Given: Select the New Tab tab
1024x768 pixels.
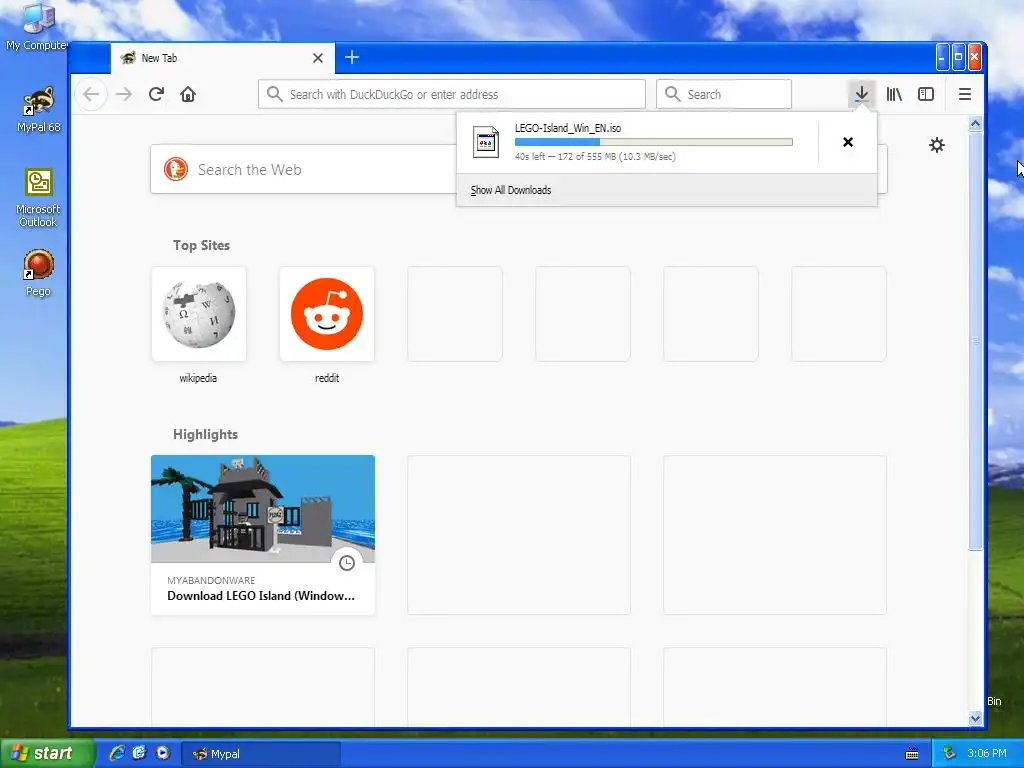Looking at the screenshot, I should click(x=222, y=58).
